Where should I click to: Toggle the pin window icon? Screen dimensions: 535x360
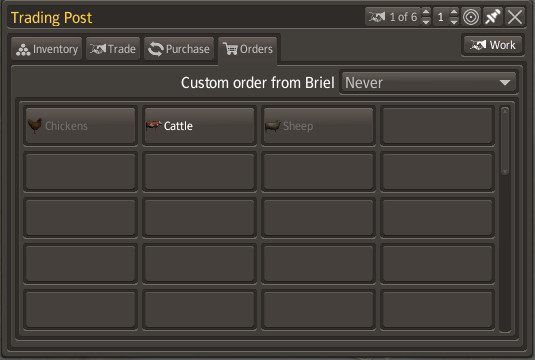click(x=493, y=17)
